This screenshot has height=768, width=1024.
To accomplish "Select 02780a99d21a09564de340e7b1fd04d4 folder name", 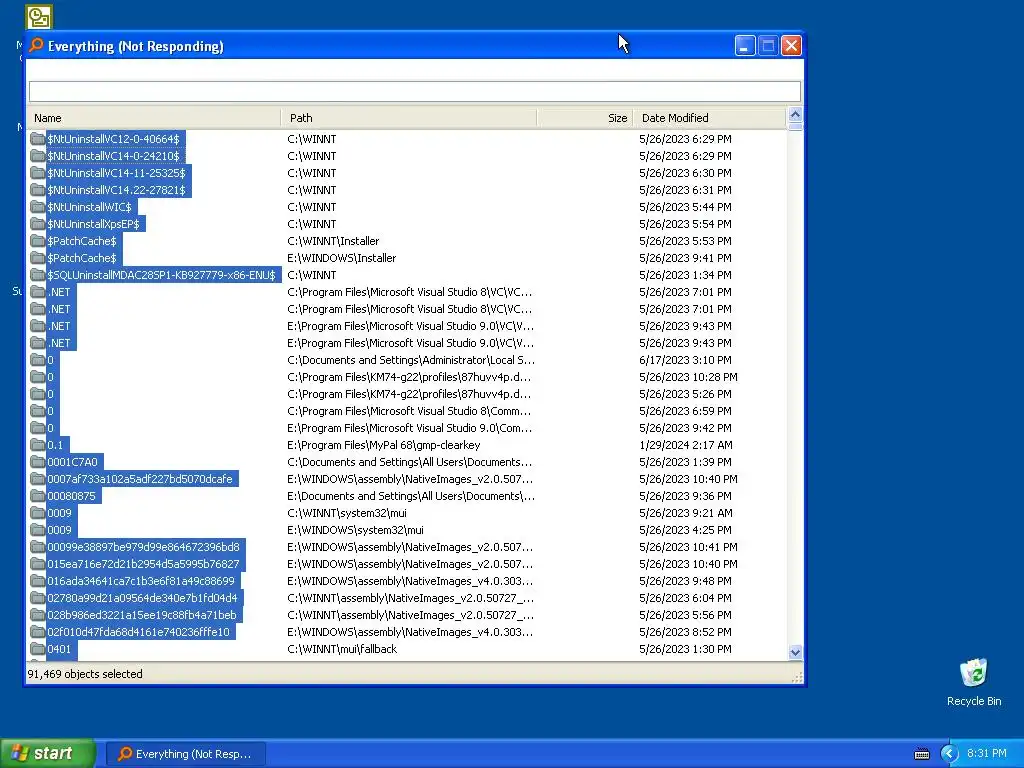I will pos(142,598).
